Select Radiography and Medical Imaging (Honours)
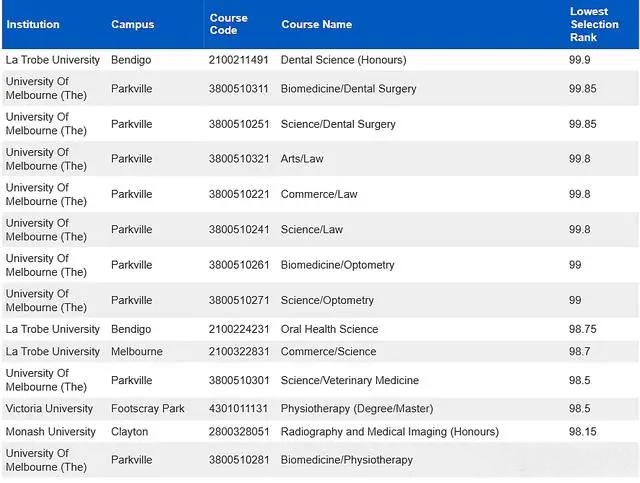The image size is (640, 483). 390,432
